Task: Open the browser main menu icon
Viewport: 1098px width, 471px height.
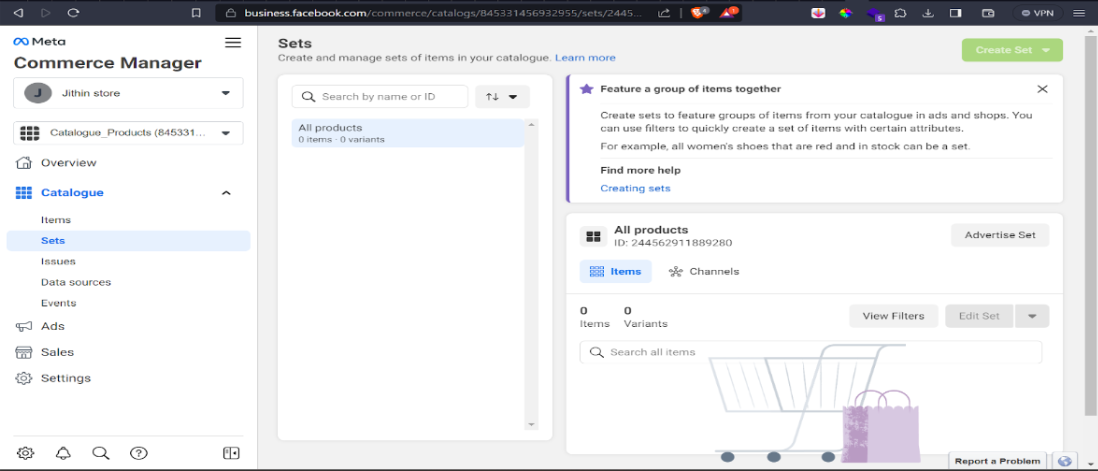Action: click(x=1081, y=13)
